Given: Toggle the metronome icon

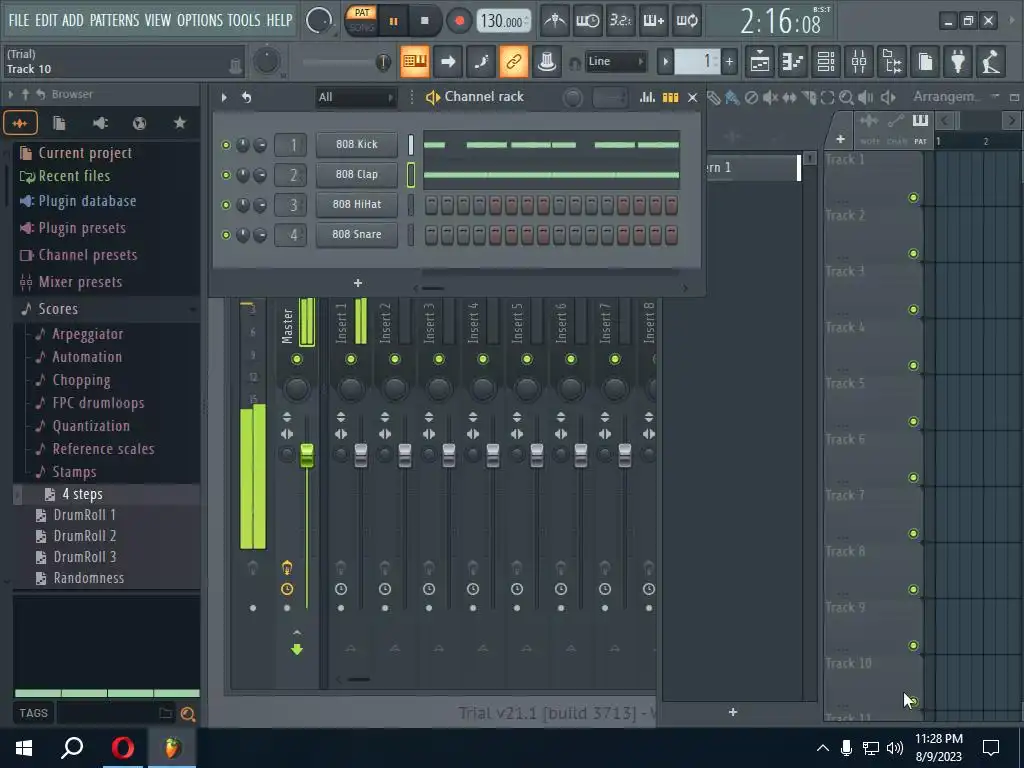Looking at the screenshot, I should point(555,21).
